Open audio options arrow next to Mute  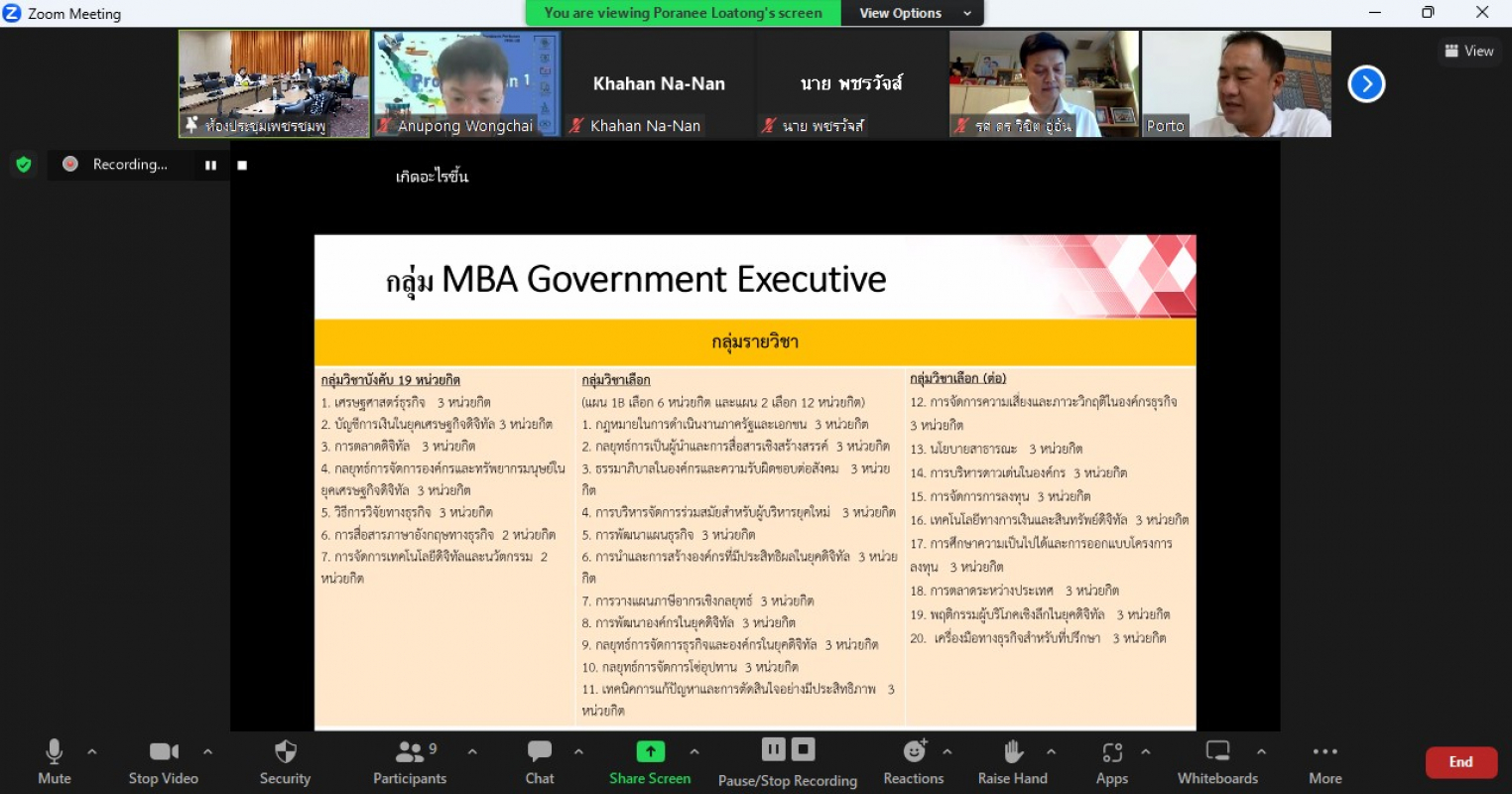pyautogui.click(x=92, y=752)
